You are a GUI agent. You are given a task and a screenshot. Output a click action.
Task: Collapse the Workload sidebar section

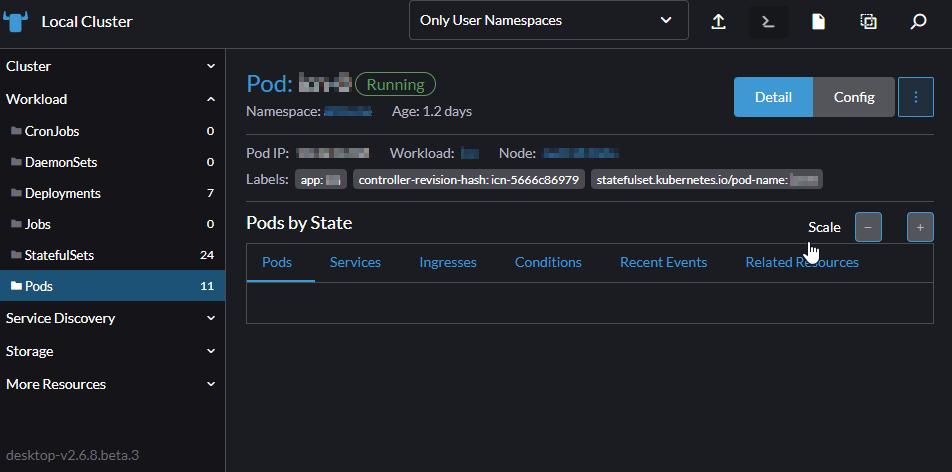click(x=112, y=99)
